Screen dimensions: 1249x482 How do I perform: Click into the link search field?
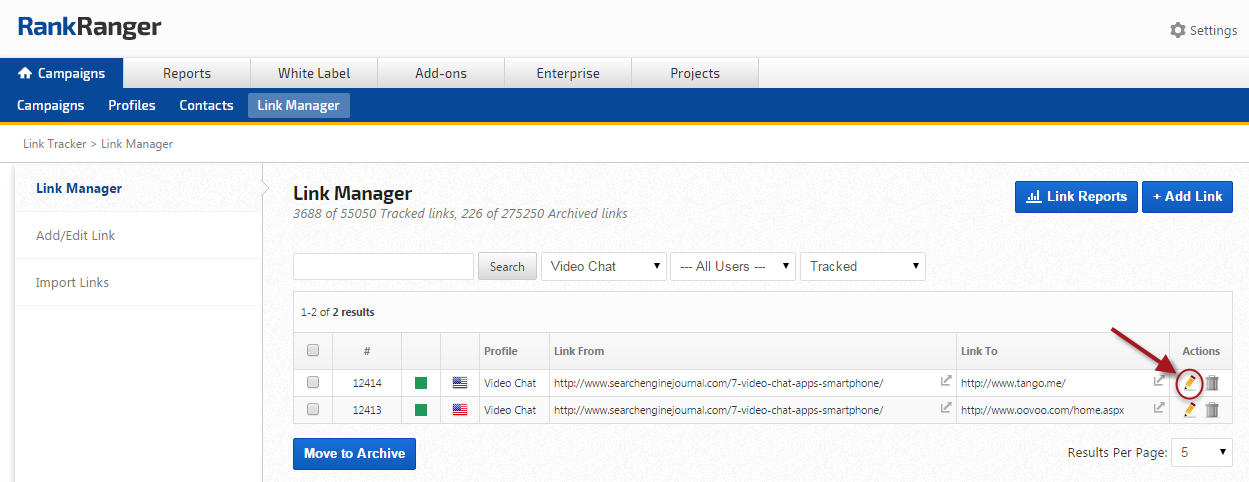[x=383, y=266]
